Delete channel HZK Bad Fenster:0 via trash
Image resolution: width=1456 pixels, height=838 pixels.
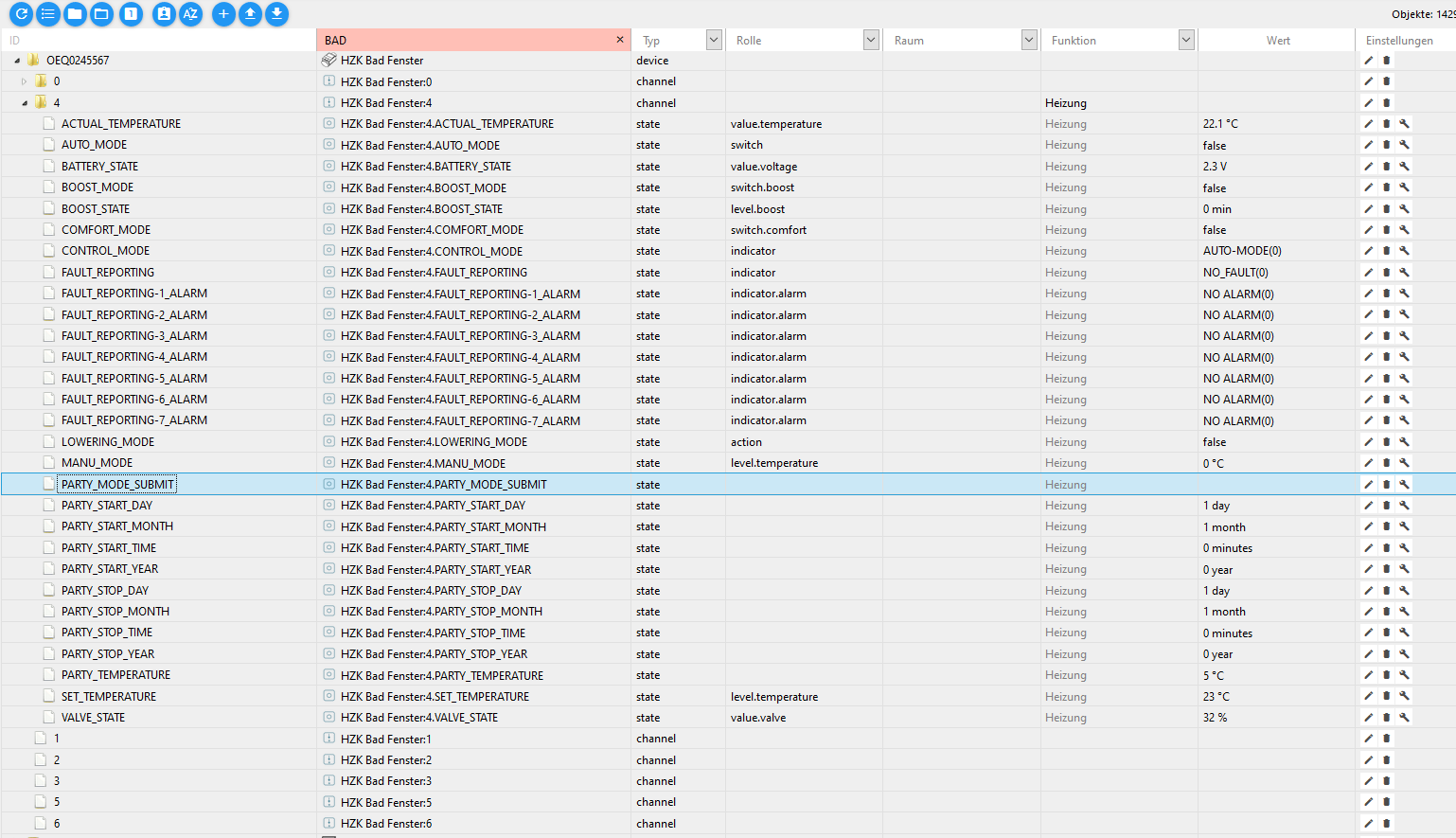tap(1387, 81)
